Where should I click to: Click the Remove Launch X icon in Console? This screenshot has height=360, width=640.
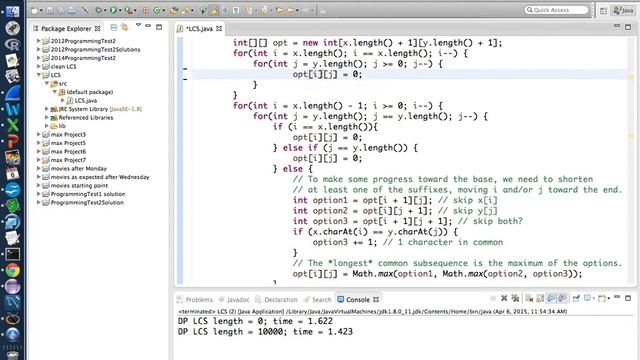coord(504,298)
